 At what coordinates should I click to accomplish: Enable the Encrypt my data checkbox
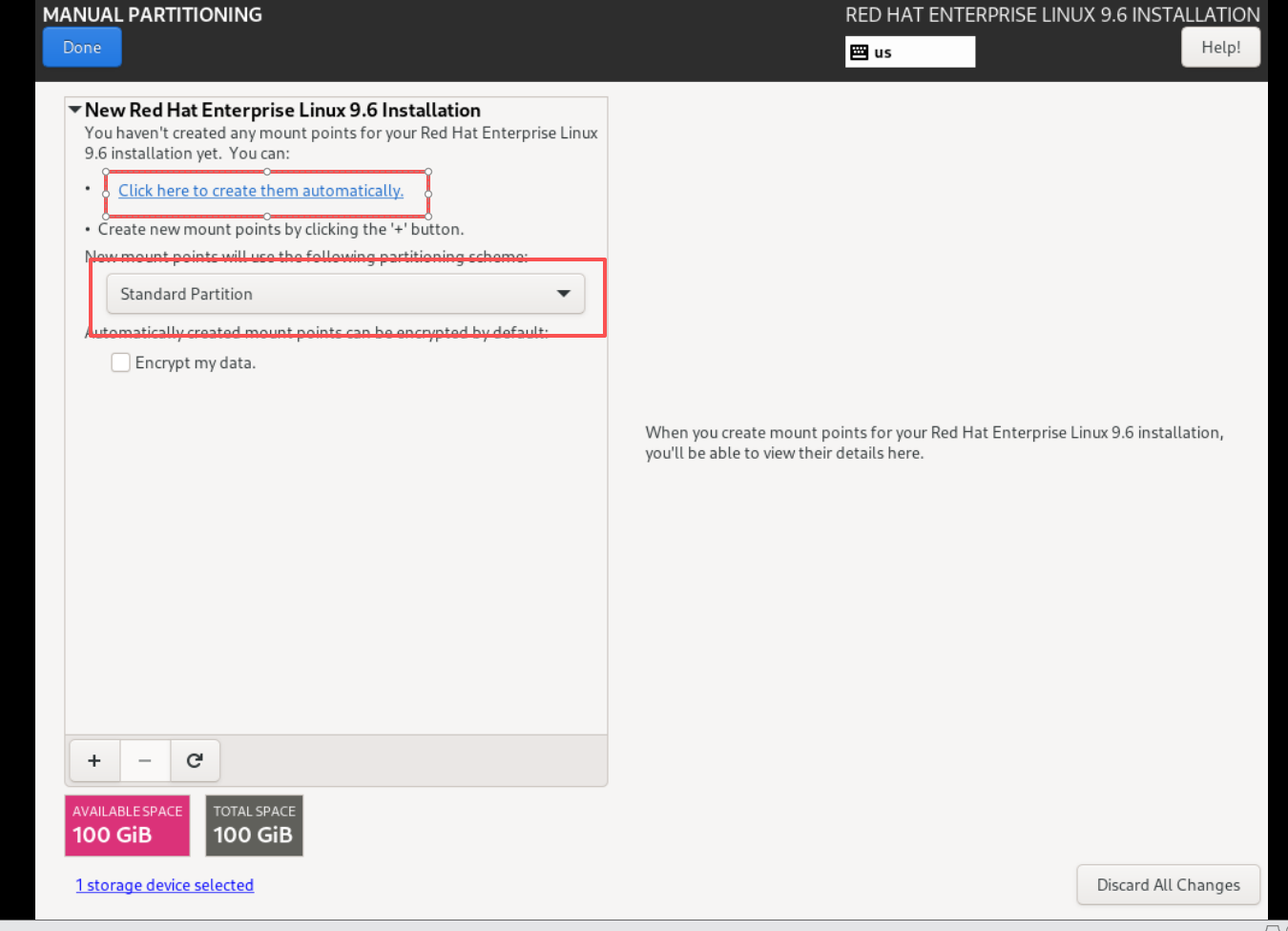(x=121, y=362)
